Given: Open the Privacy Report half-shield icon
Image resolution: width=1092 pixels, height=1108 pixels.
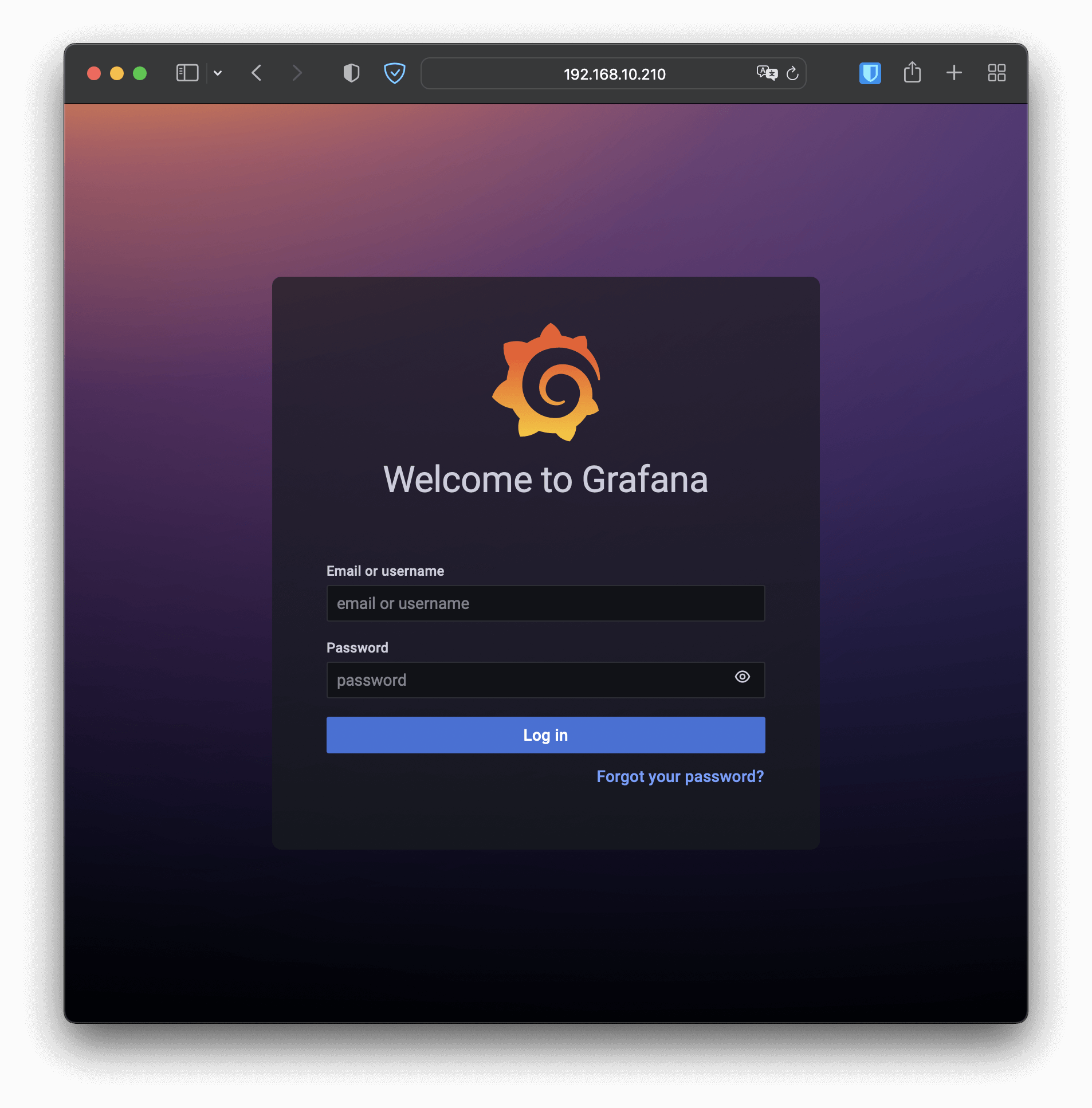Looking at the screenshot, I should [351, 73].
